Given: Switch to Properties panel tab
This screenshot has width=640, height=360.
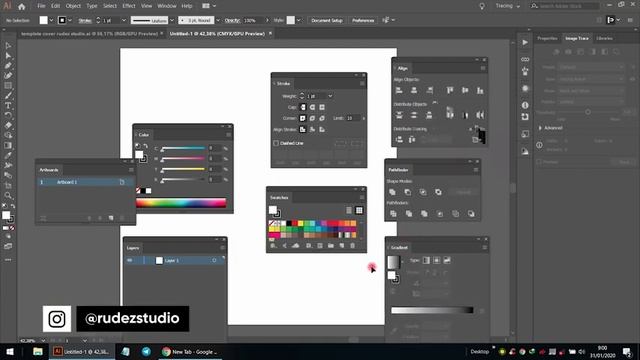Looking at the screenshot, I should (x=547, y=38).
